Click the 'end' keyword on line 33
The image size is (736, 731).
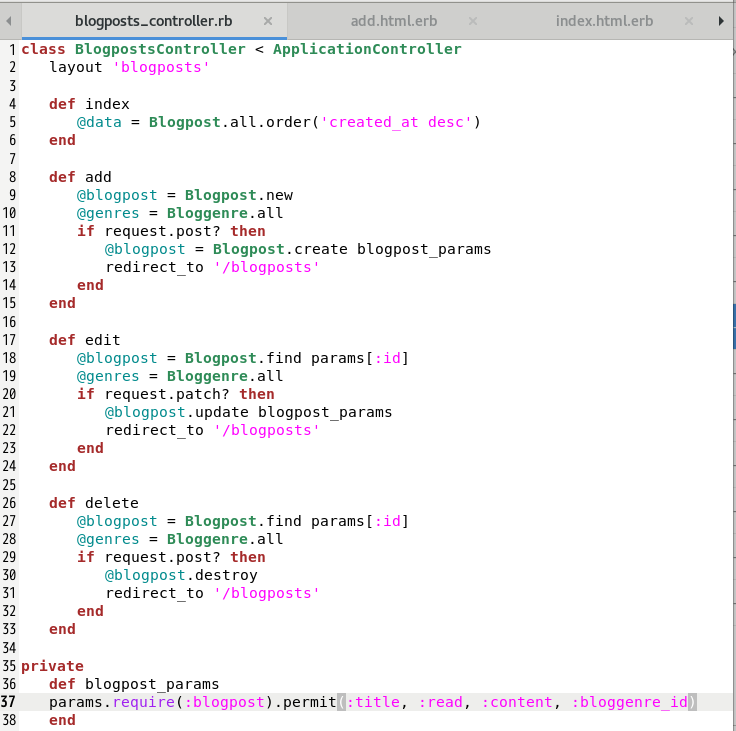(62, 629)
